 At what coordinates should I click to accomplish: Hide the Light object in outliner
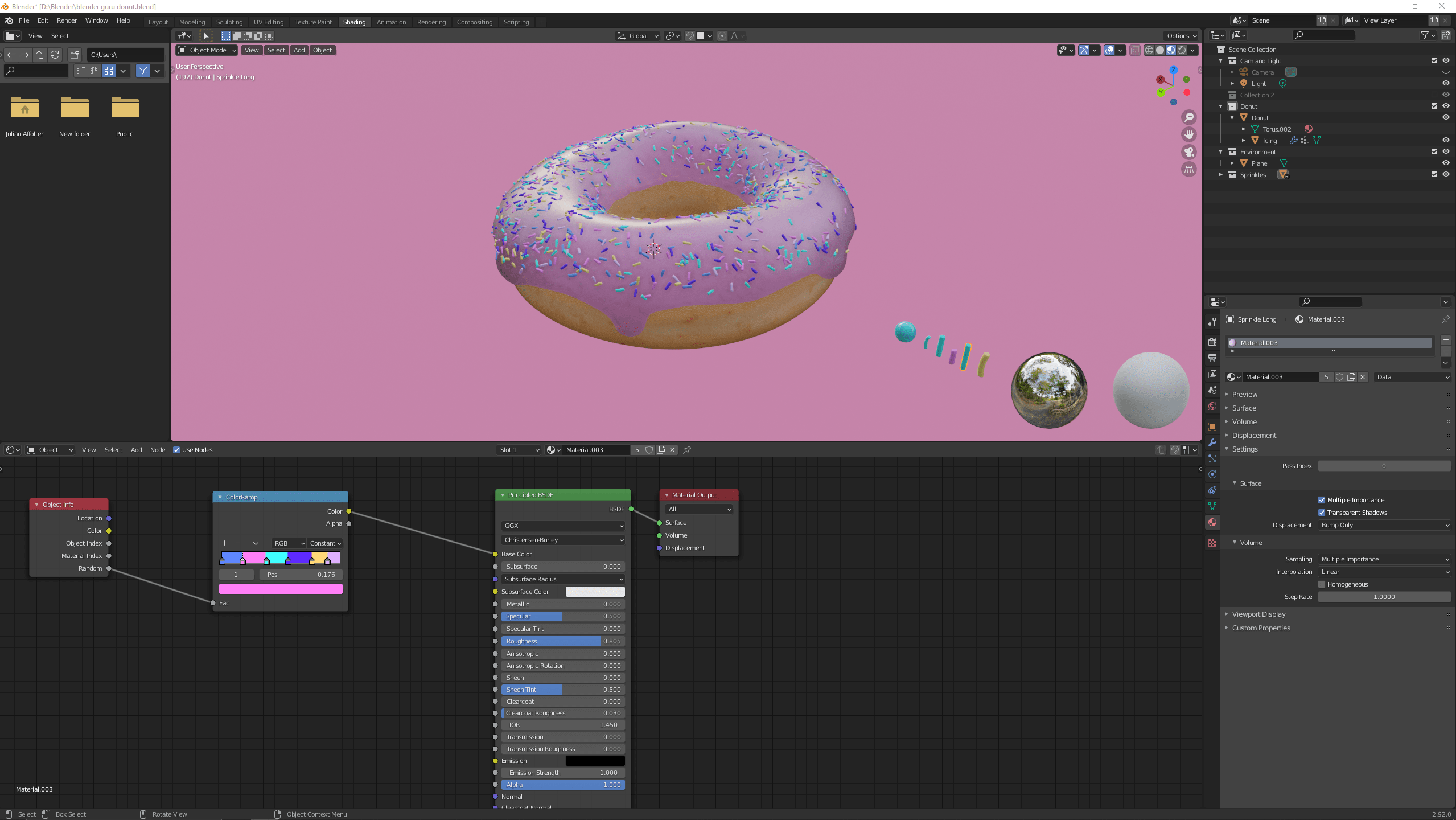1446,84
